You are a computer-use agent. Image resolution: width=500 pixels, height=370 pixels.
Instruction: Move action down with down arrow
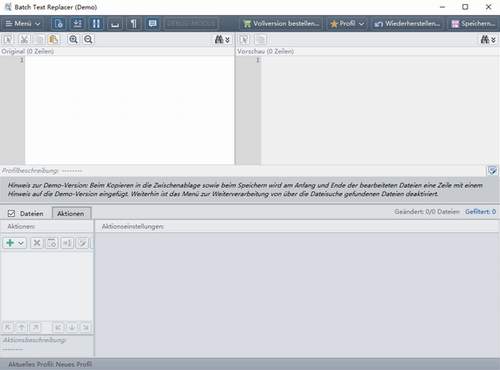[72, 328]
